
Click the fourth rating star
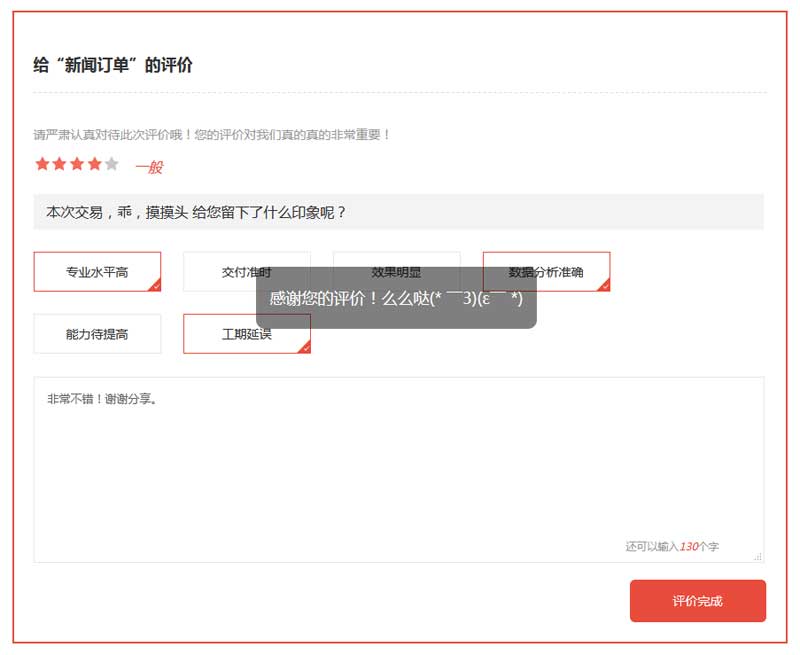click(94, 164)
